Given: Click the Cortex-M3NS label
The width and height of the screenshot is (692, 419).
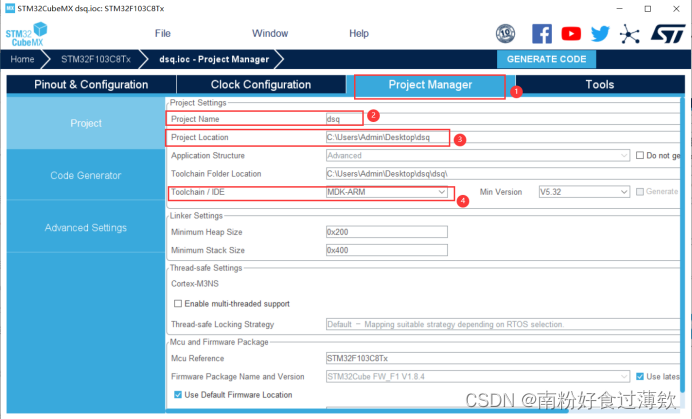Looking at the screenshot, I should [x=195, y=283].
